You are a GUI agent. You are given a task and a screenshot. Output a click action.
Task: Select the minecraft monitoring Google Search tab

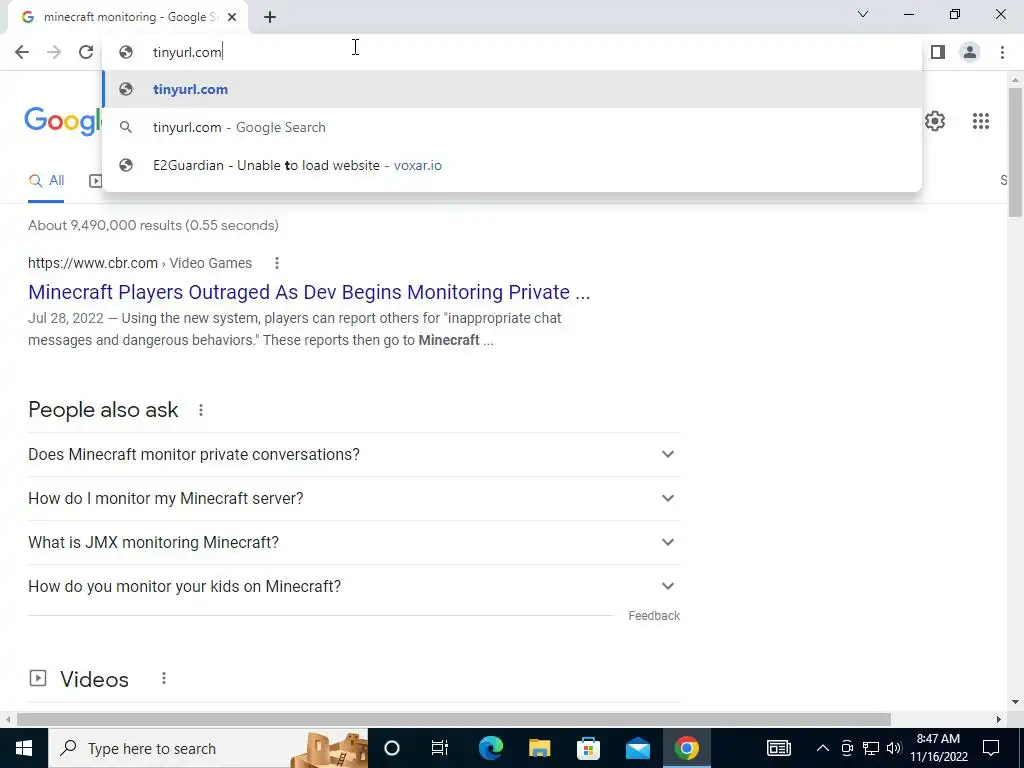(129, 17)
